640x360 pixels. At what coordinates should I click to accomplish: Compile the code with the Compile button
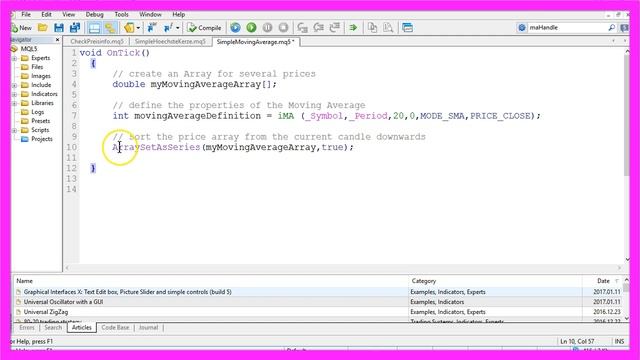tap(204, 28)
